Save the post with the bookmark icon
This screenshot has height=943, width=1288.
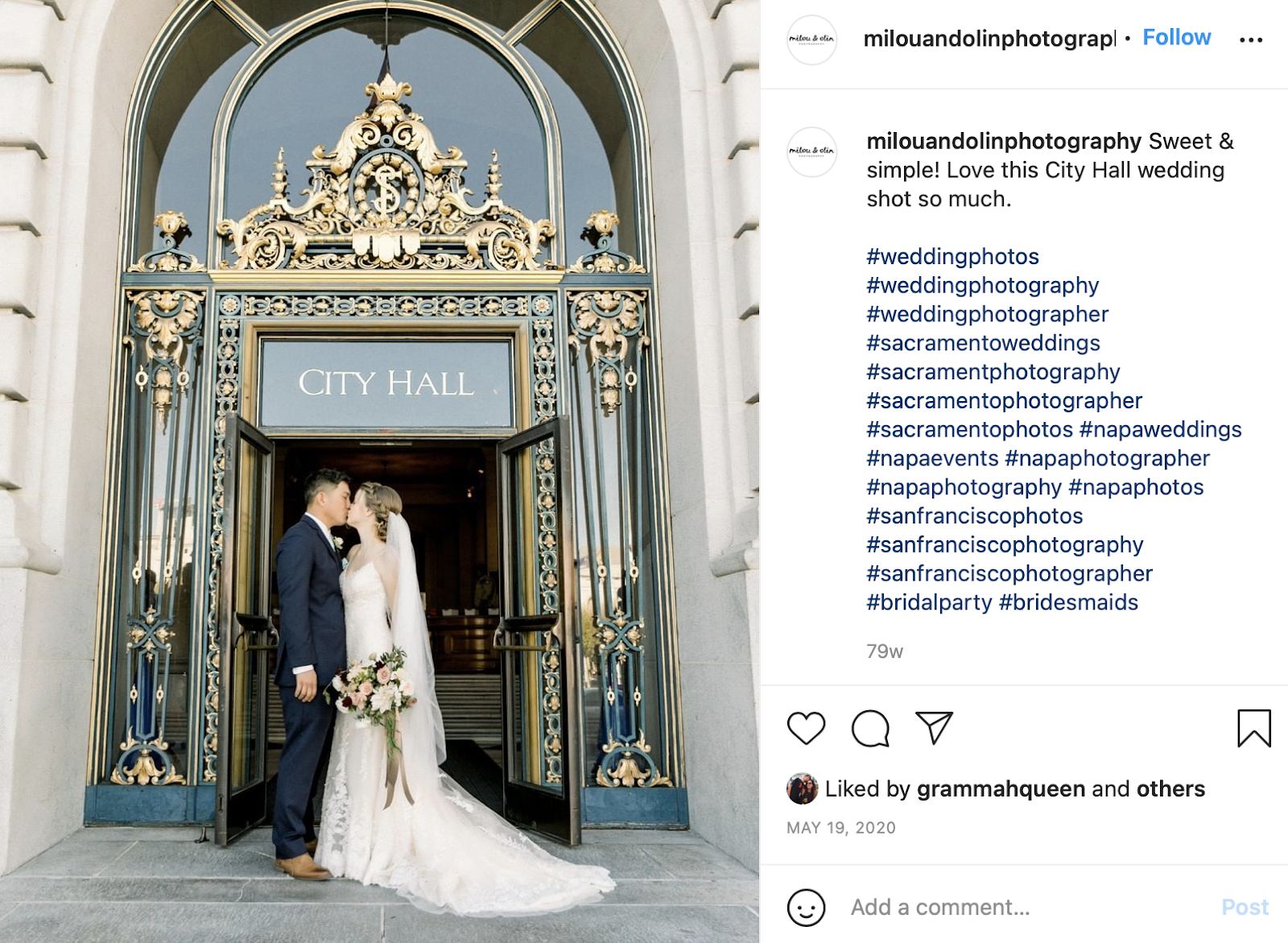(1253, 728)
